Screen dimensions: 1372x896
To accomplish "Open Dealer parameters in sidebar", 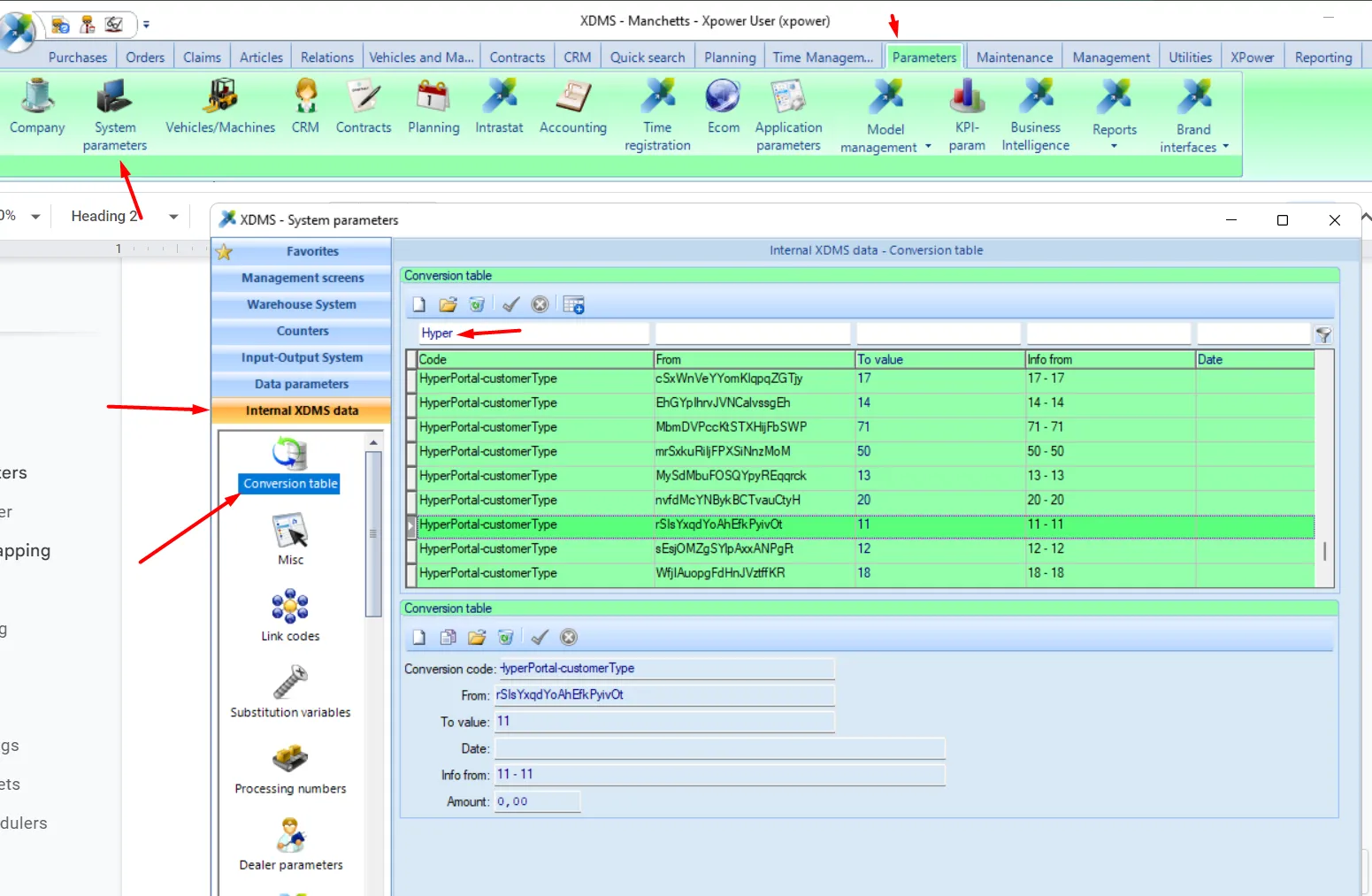I will tap(290, 845).
